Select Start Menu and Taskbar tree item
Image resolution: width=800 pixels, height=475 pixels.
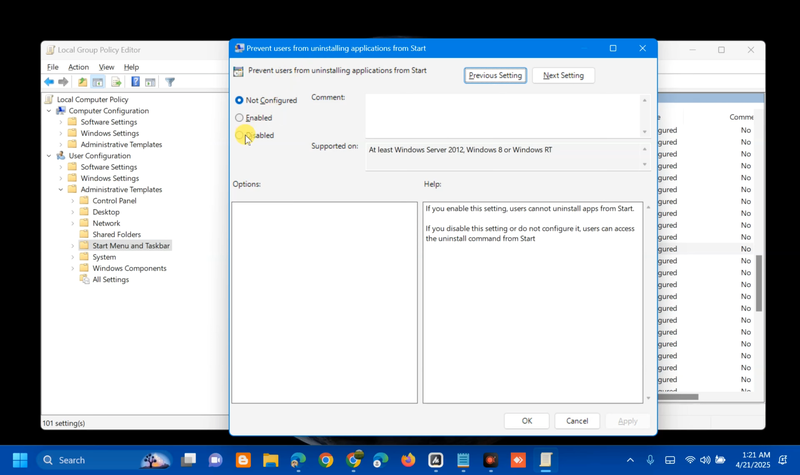click(x=131, y=245)
